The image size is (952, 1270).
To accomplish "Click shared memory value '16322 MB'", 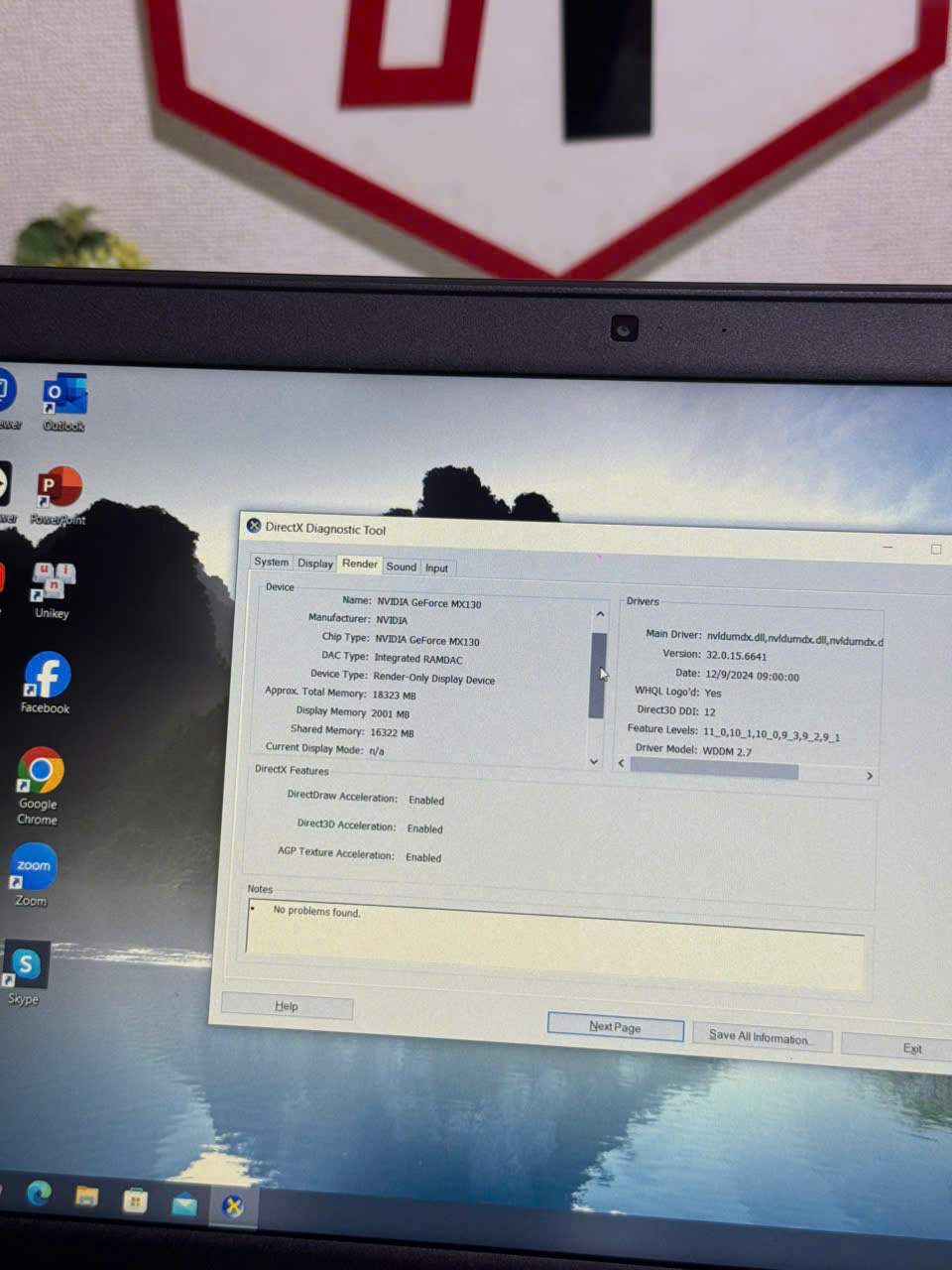I will click(392, 732).
